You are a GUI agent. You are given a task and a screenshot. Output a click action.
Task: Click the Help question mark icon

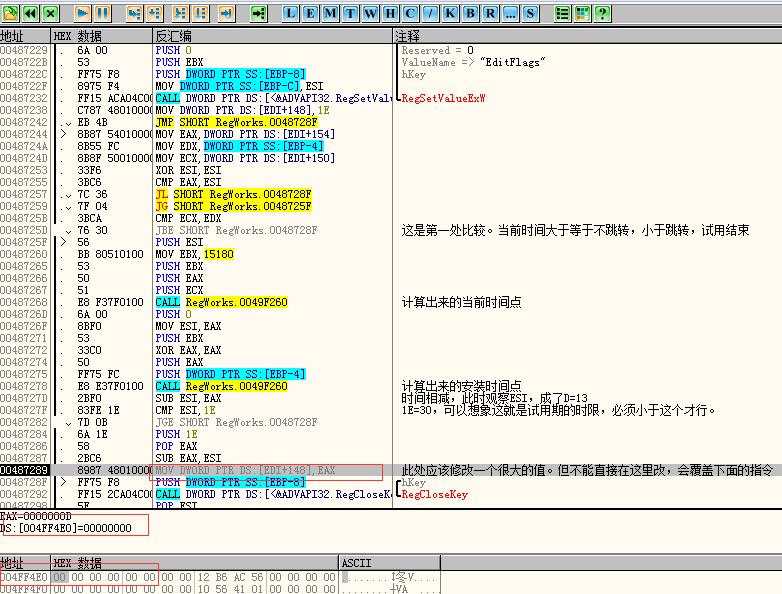[x=603, y=13]
